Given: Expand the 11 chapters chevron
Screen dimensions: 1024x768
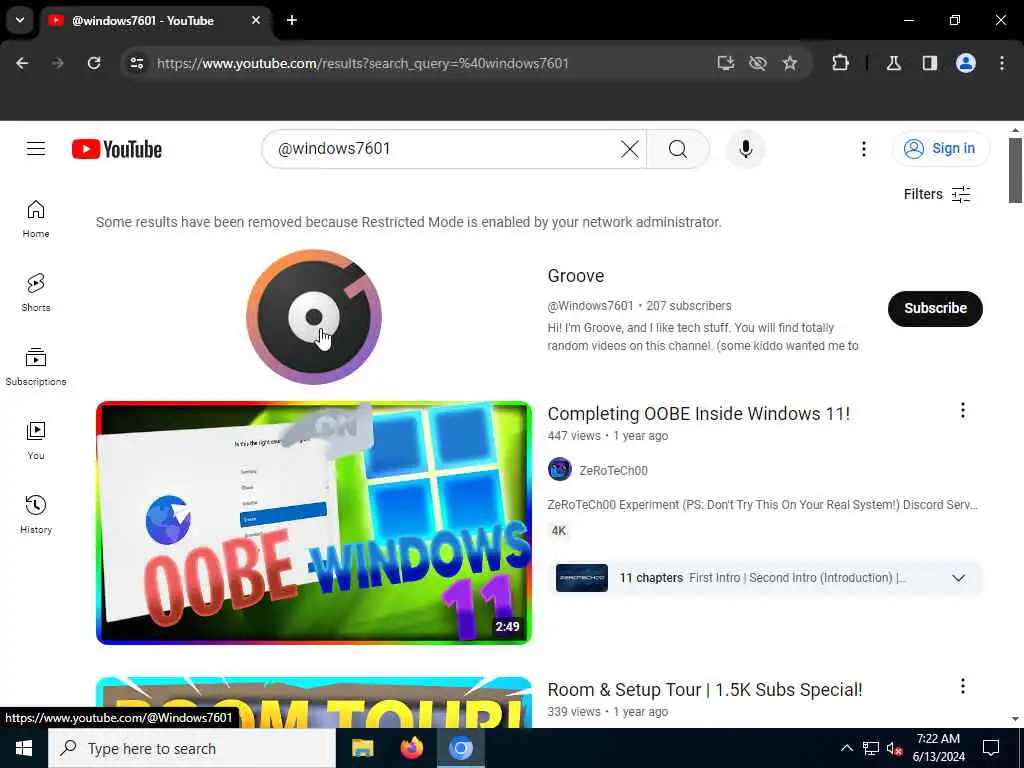Looking at the screenshot, I should pyautogui.click(x=958, y=578).
